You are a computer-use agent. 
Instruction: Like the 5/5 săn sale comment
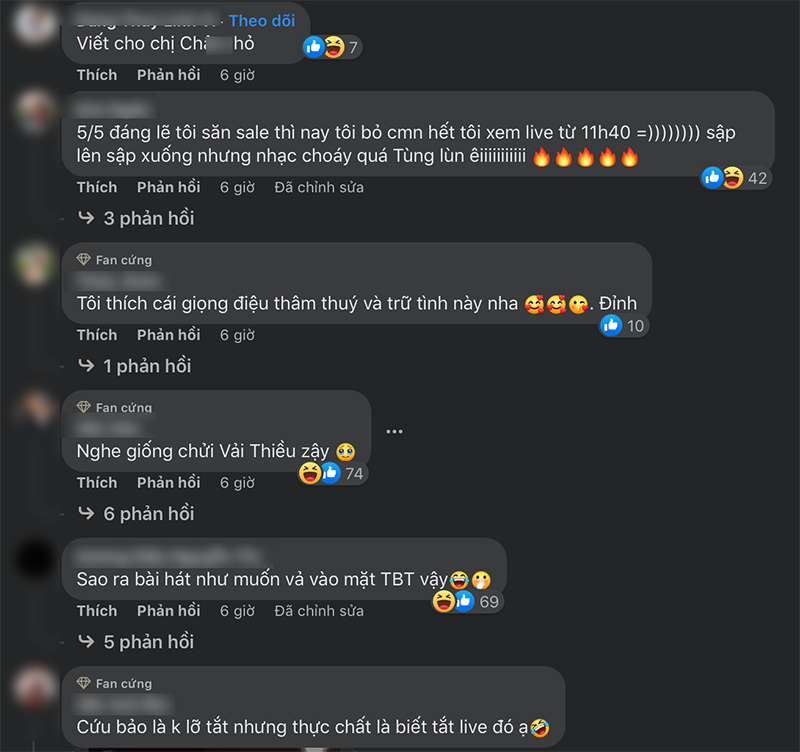pos(97,187)
